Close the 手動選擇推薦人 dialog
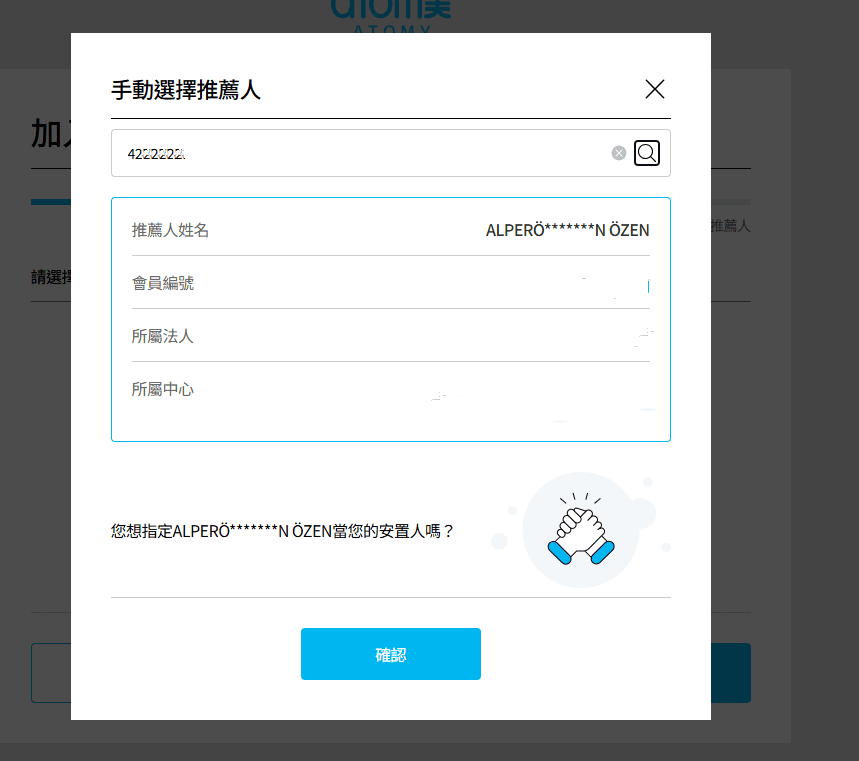 (655, 89)
